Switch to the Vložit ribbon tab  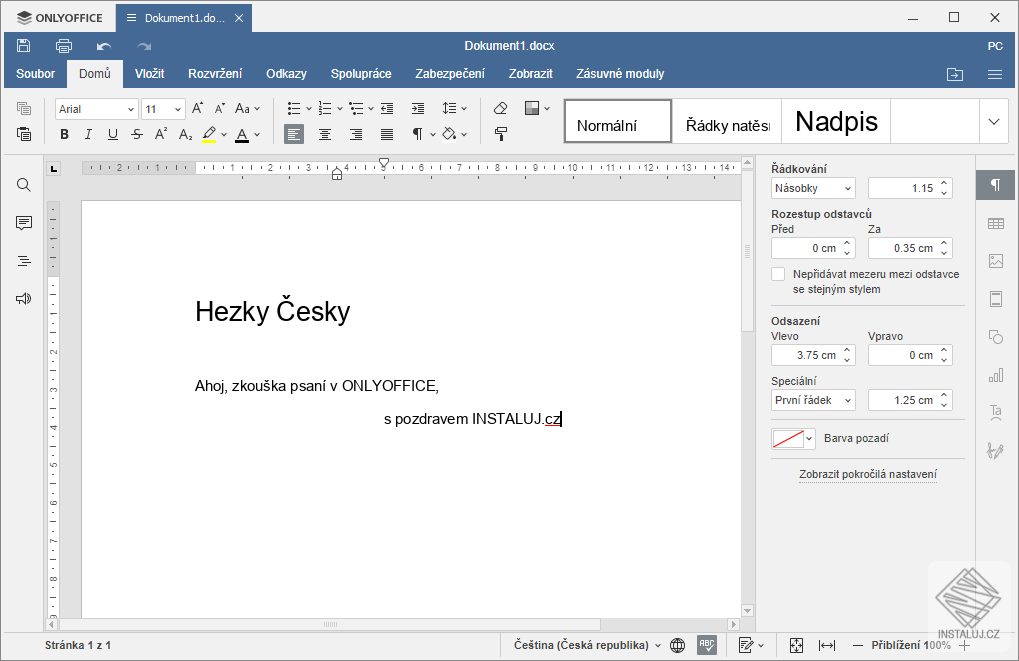tap(149, 73)
